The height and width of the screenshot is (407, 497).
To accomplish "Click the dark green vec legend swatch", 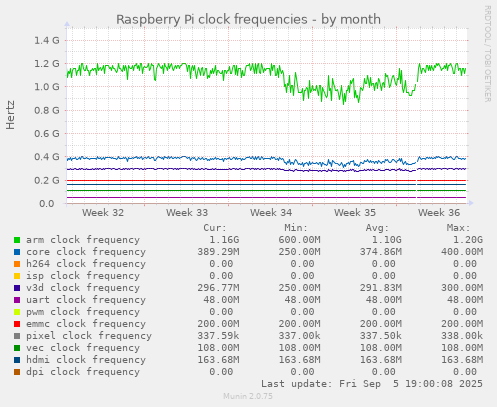I will (x=17, y=348).
